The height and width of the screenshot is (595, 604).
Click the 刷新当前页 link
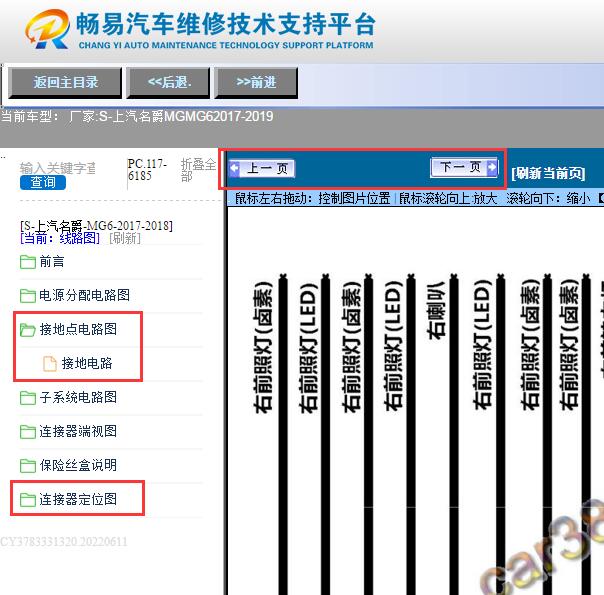[x=548, y=173]
